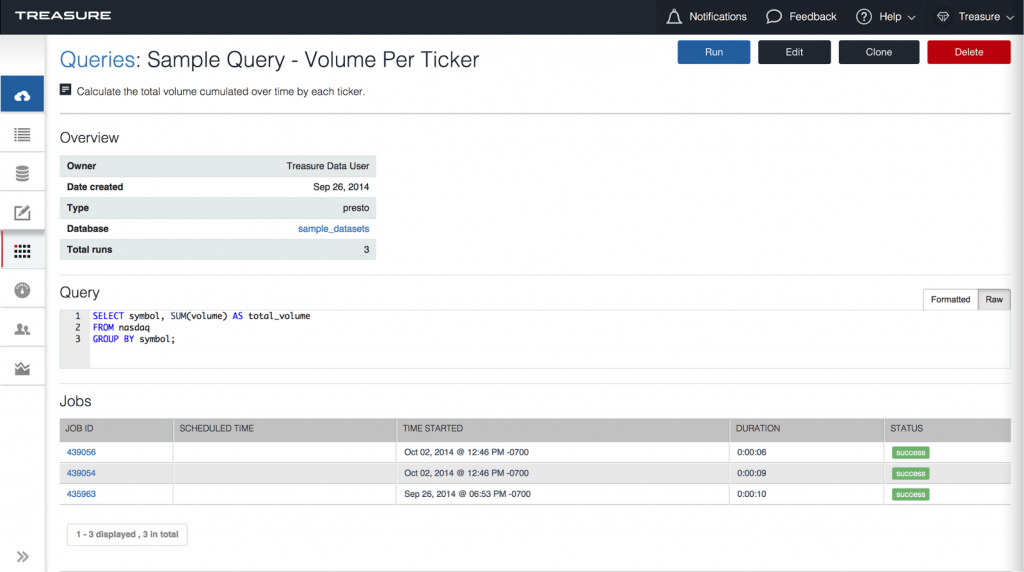Open job 439056

tap(81, 452)
